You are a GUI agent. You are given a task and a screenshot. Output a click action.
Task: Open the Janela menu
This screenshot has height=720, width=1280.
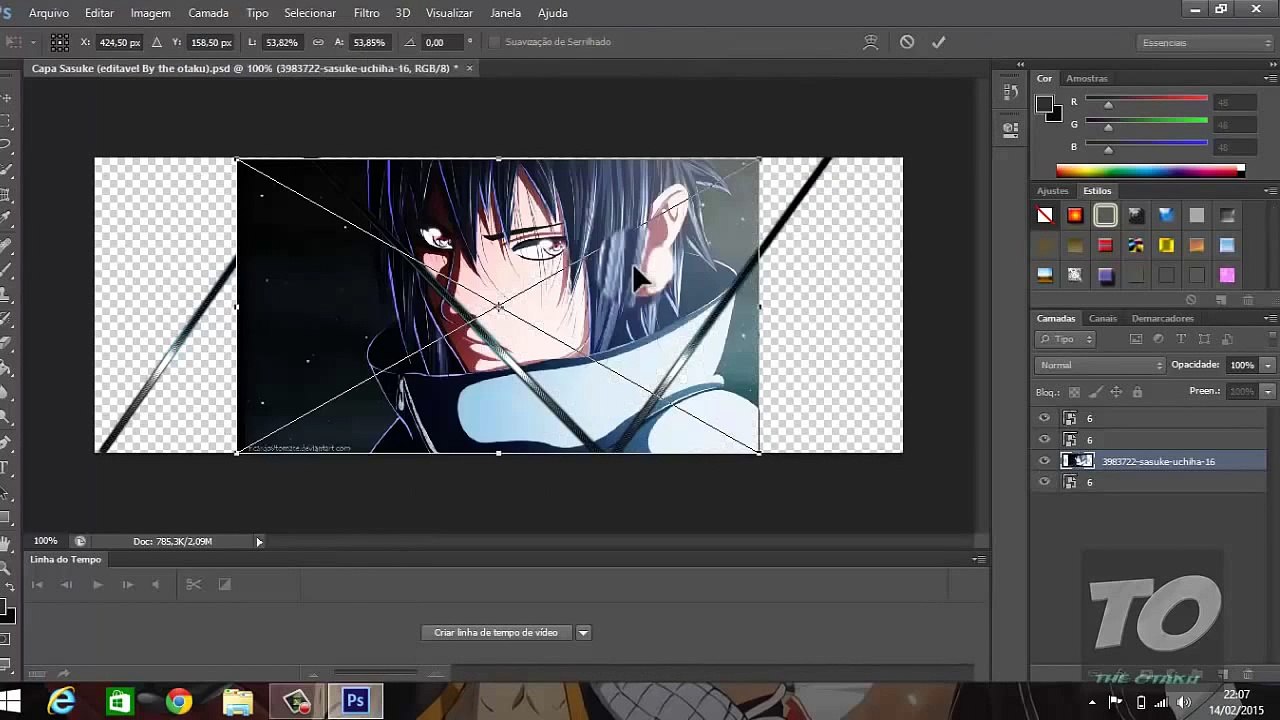tap(505, 13)
